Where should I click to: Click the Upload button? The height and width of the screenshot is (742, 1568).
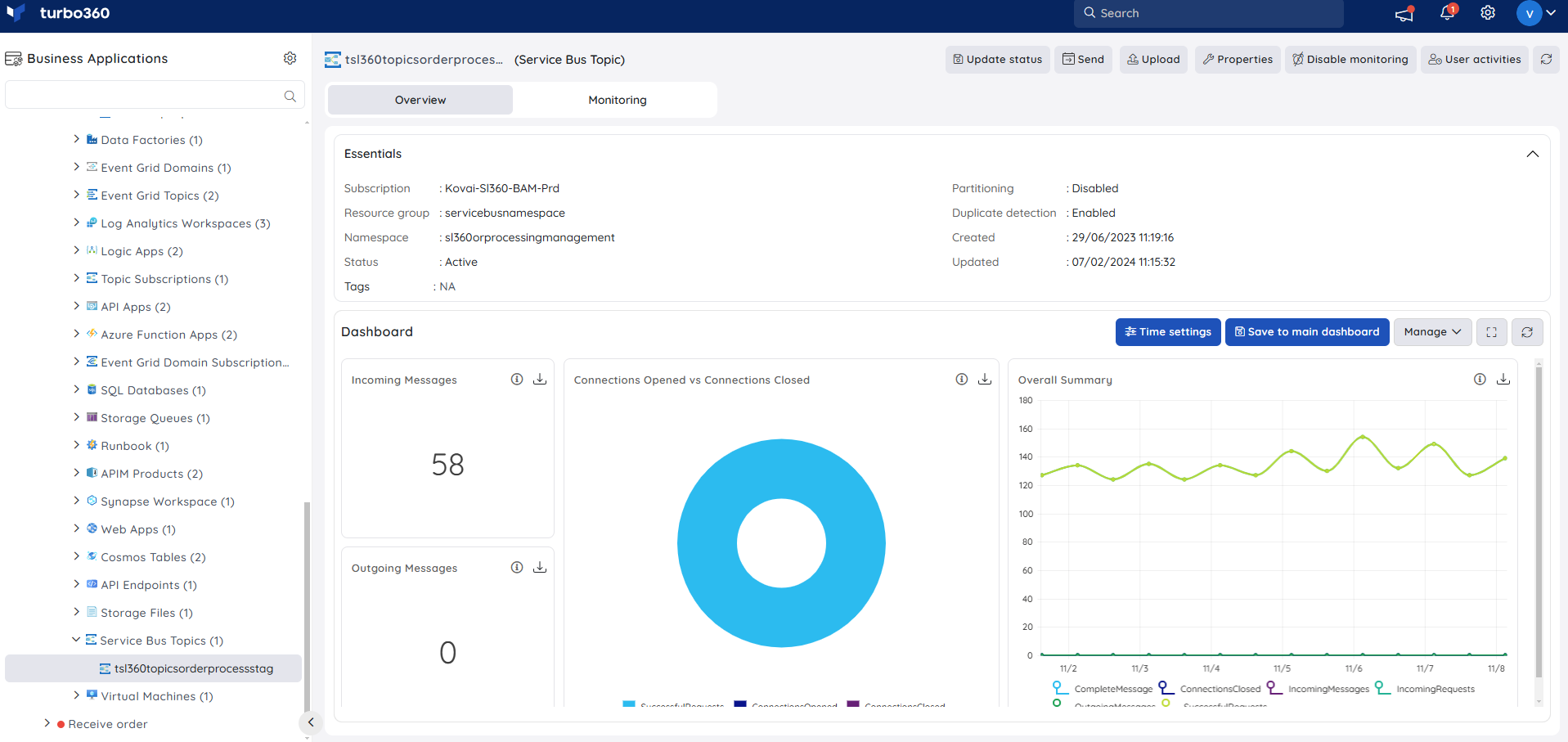pos(1153,59)
